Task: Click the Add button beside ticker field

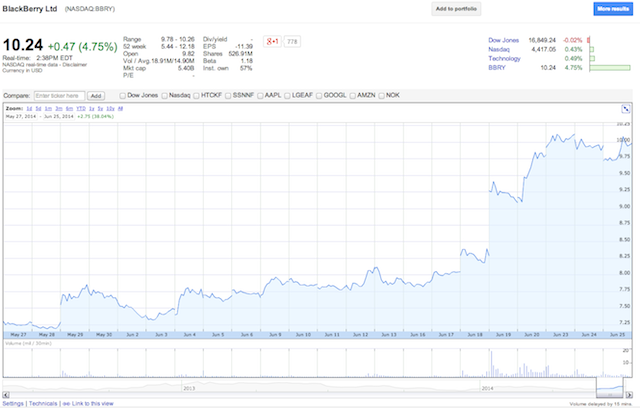Action: [96, 96]
